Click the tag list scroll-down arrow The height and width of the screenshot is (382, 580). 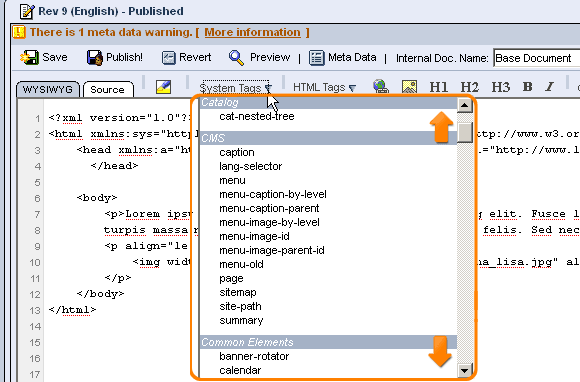coord(465,370)
